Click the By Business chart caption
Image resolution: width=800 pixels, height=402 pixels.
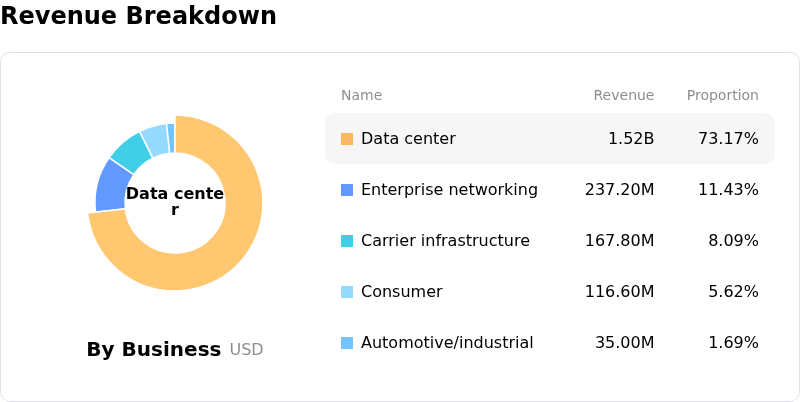pos(154,350)
